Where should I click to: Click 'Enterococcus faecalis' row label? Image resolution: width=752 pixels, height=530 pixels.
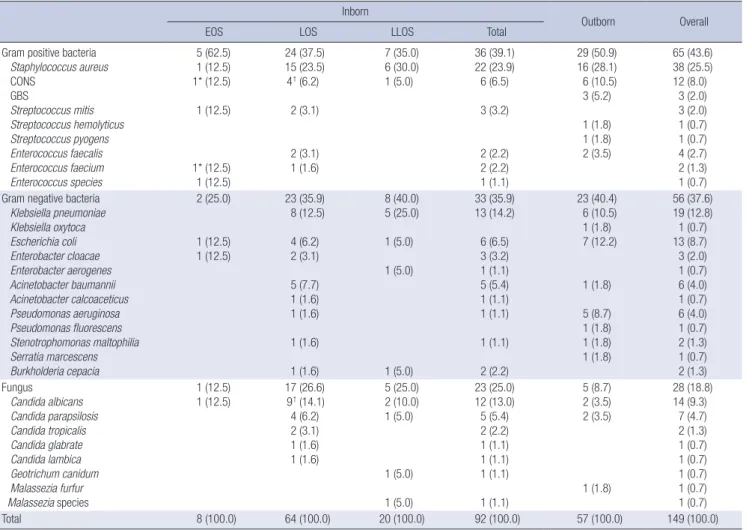pos(57,153)
